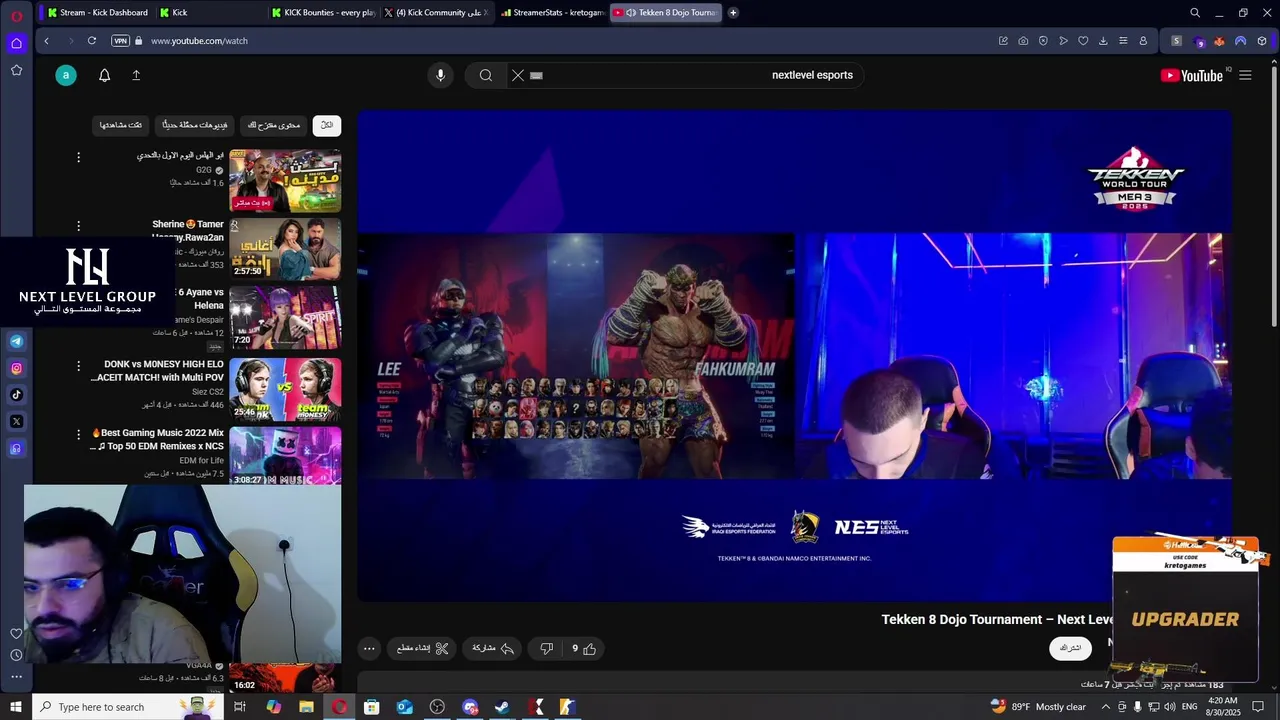
Task: Search tabs with magnifier icon
Action: (1195, 13)
